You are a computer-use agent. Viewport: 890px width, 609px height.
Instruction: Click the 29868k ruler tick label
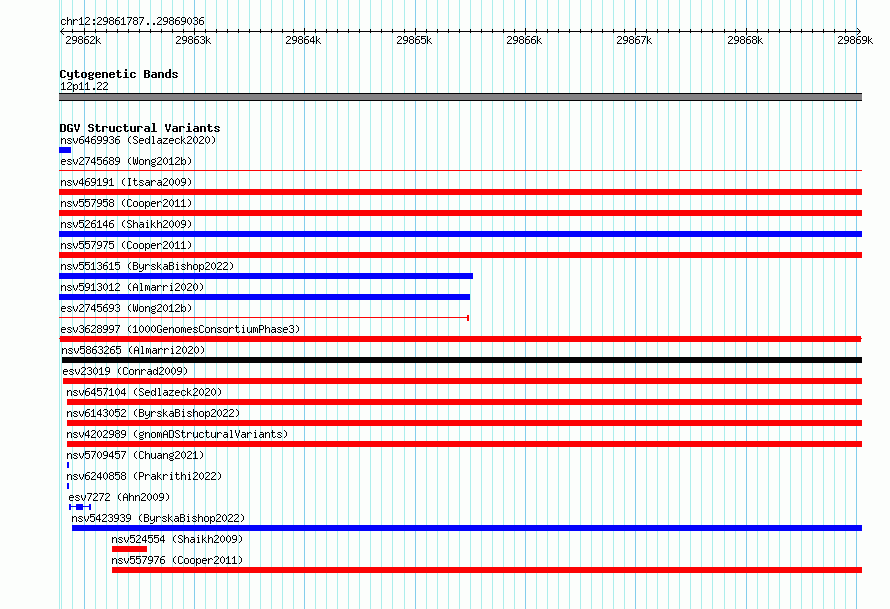click(x=745, y=40)
